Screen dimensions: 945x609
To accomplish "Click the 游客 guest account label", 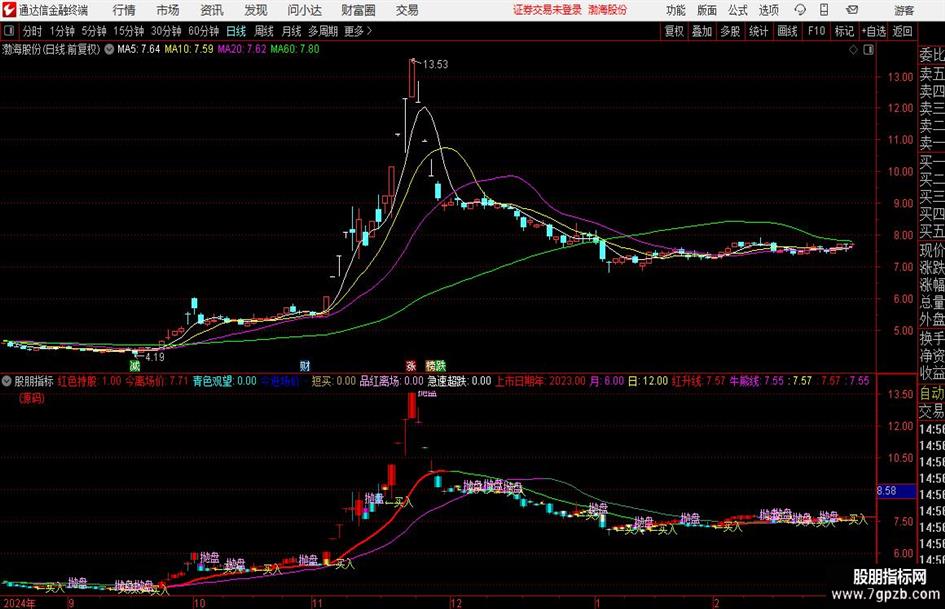I will [904, 10].
